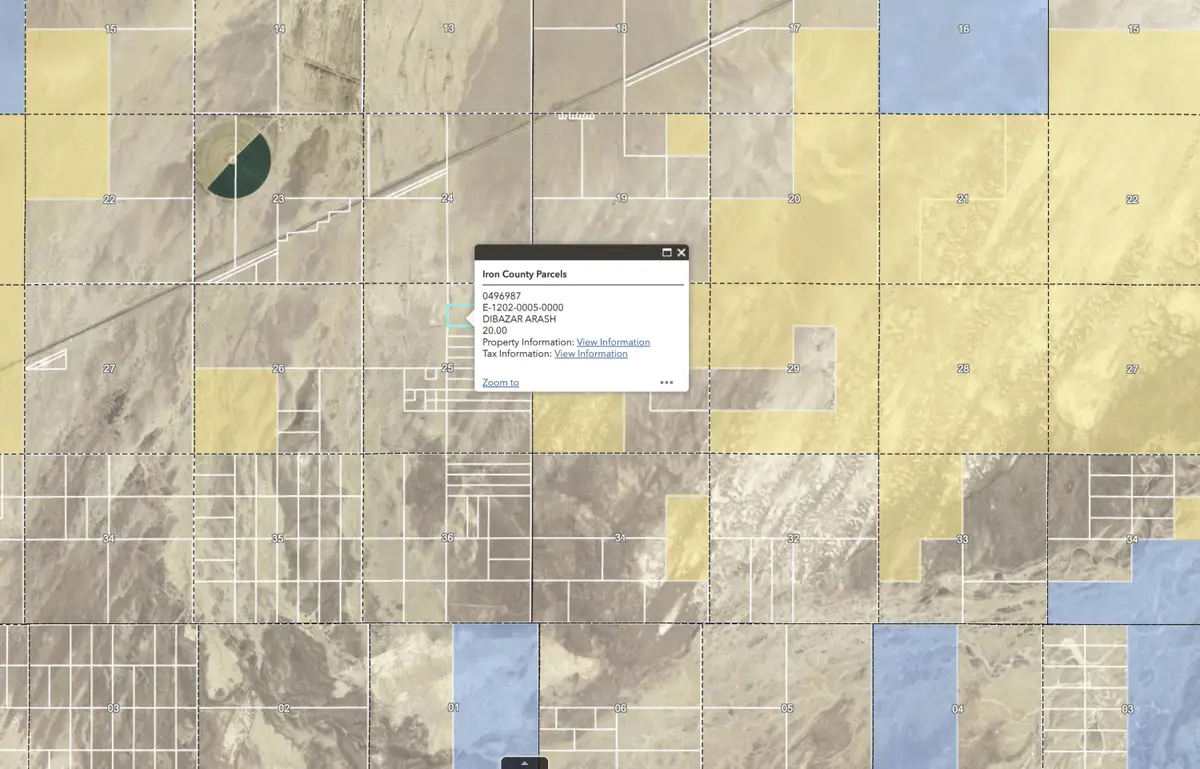Image resolution: width=1200 pixels, height=769 pixels.
Task: Expand the hidden toolbar at screen bottom
Action: click(525, 763)
